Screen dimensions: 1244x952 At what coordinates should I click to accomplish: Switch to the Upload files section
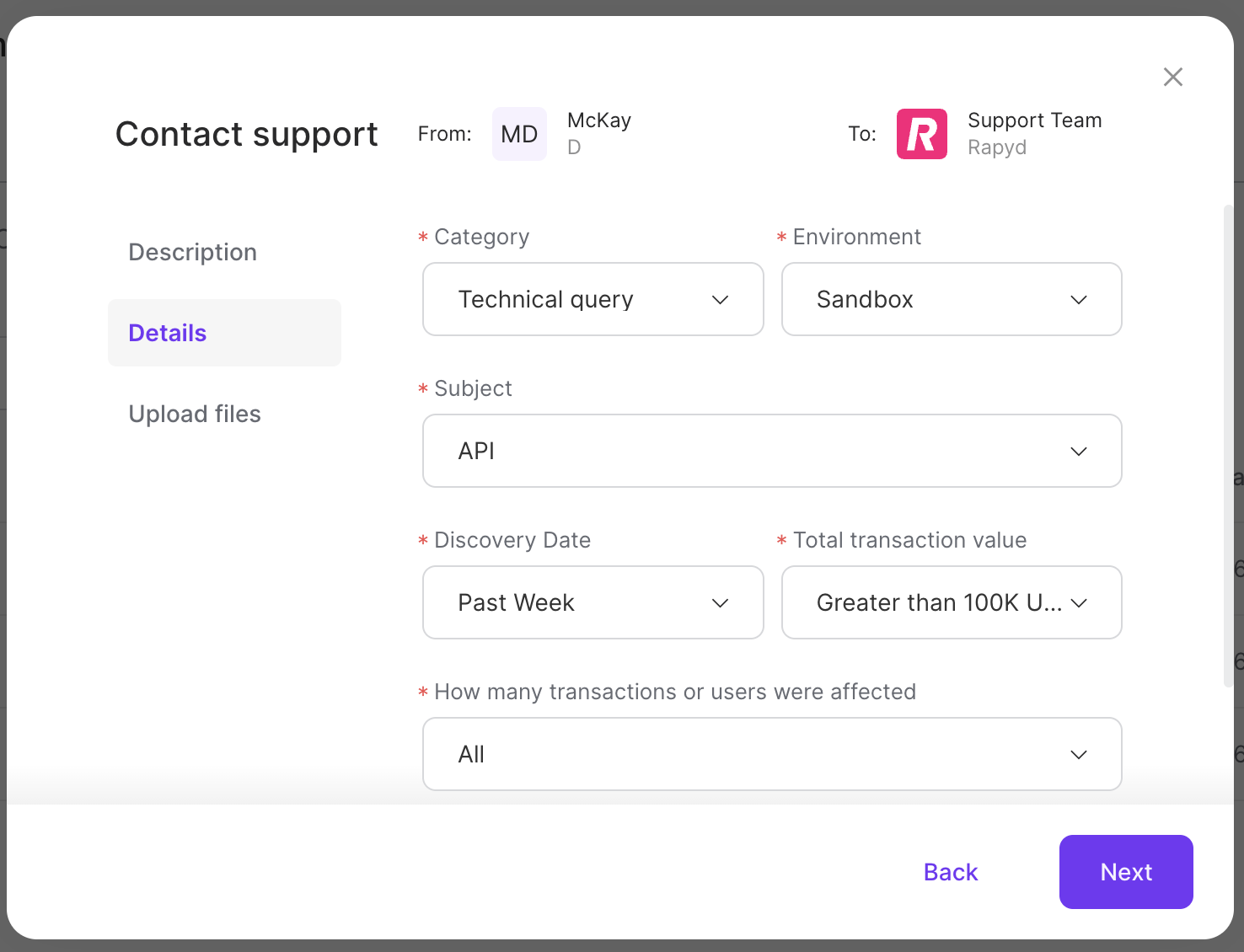(x=195, y=414)
